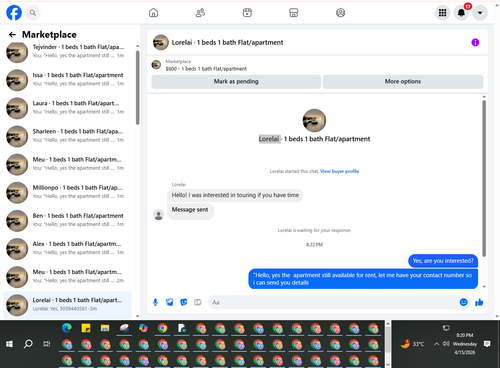The image size is (500, 368).
Task: Open the Facebook search icon
Action: point(32,13)
